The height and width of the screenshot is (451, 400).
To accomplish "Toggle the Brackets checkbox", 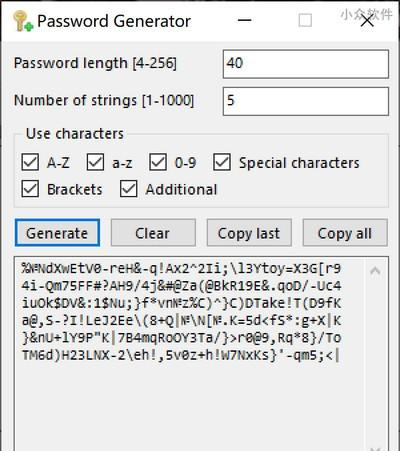I will pyautogui.click(x=30, y=189).
